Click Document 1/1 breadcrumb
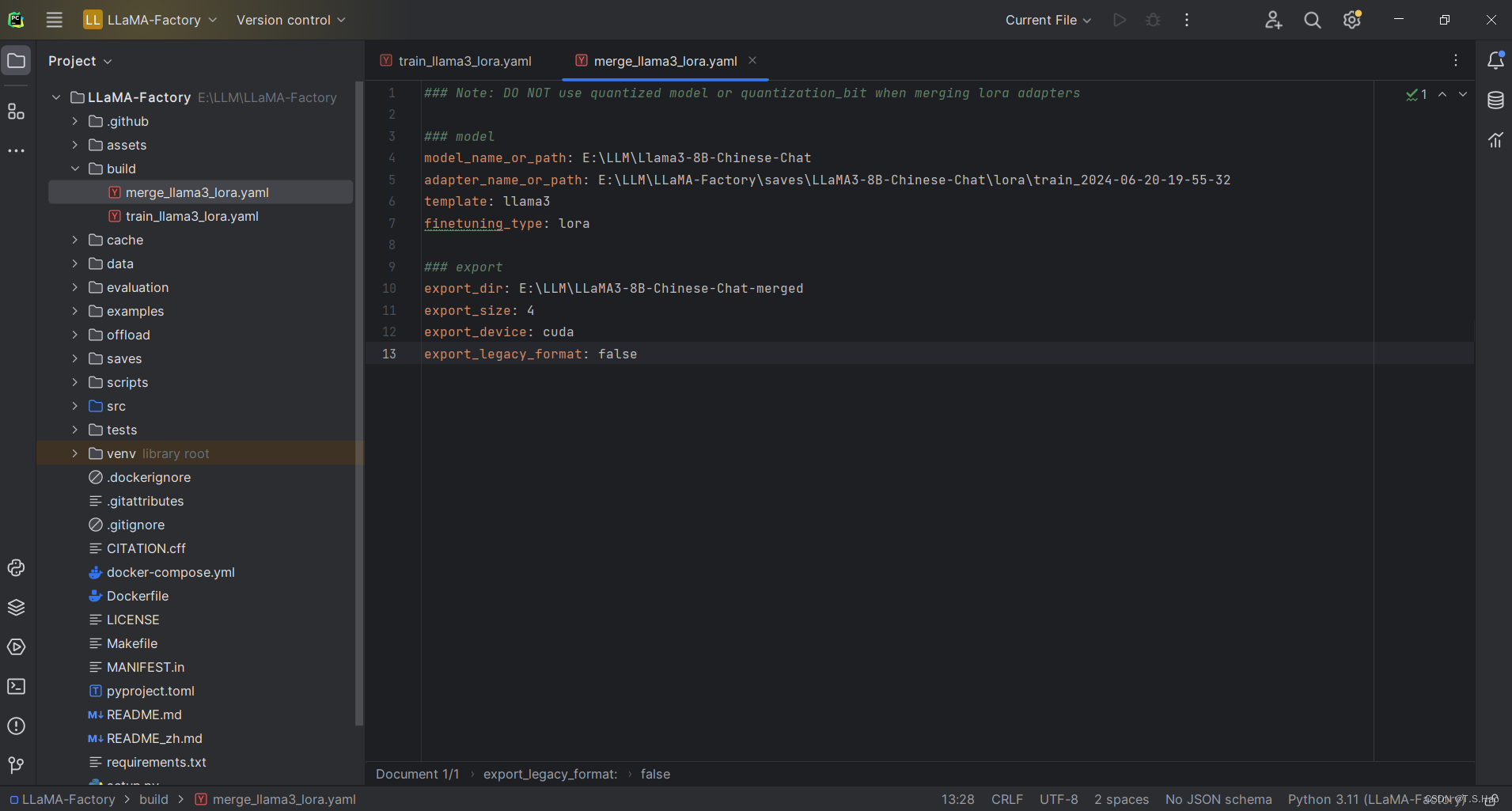The image size is (1512, 811). (417, 774)
